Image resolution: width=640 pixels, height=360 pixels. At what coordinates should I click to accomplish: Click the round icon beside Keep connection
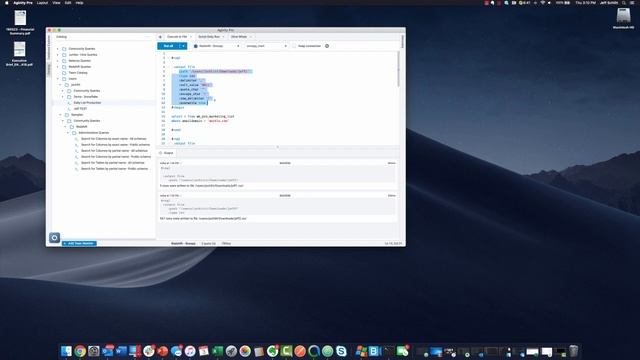(327, 46)
